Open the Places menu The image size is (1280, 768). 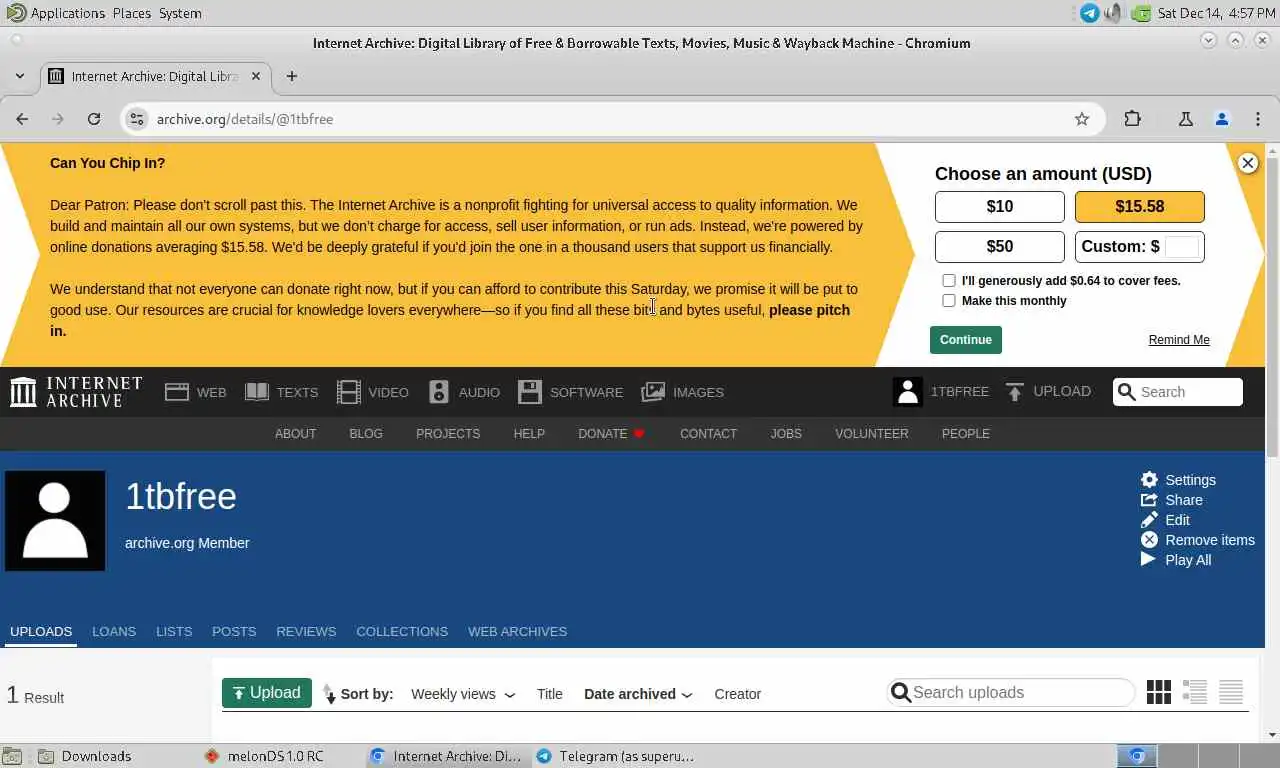pyautogui.click(x=132, y=13)
